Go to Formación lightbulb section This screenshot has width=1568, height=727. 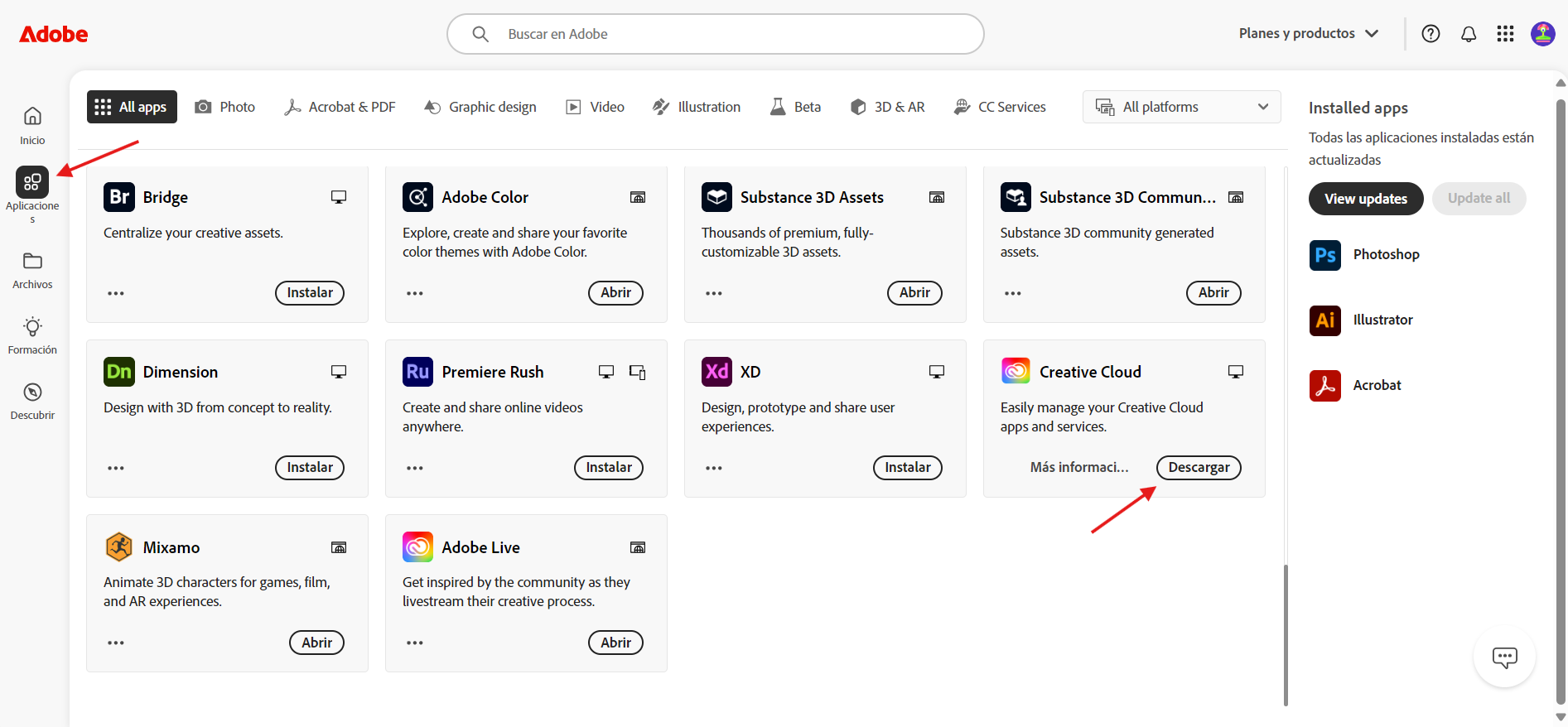click(32, 335)
